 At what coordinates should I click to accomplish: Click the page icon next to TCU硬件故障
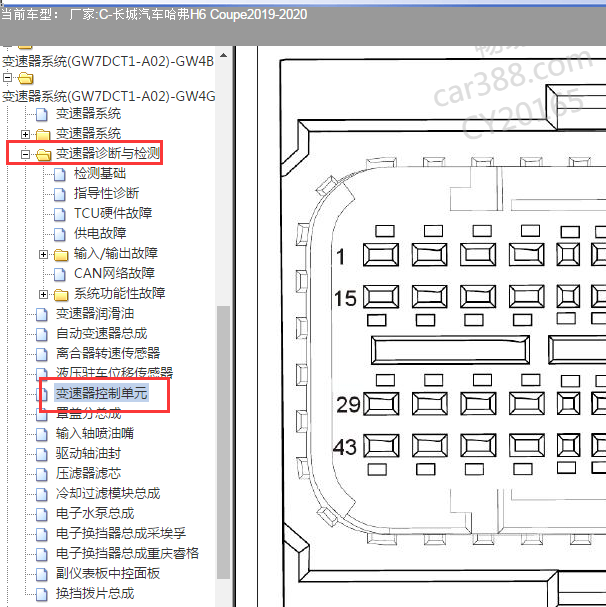coord(60,214)
